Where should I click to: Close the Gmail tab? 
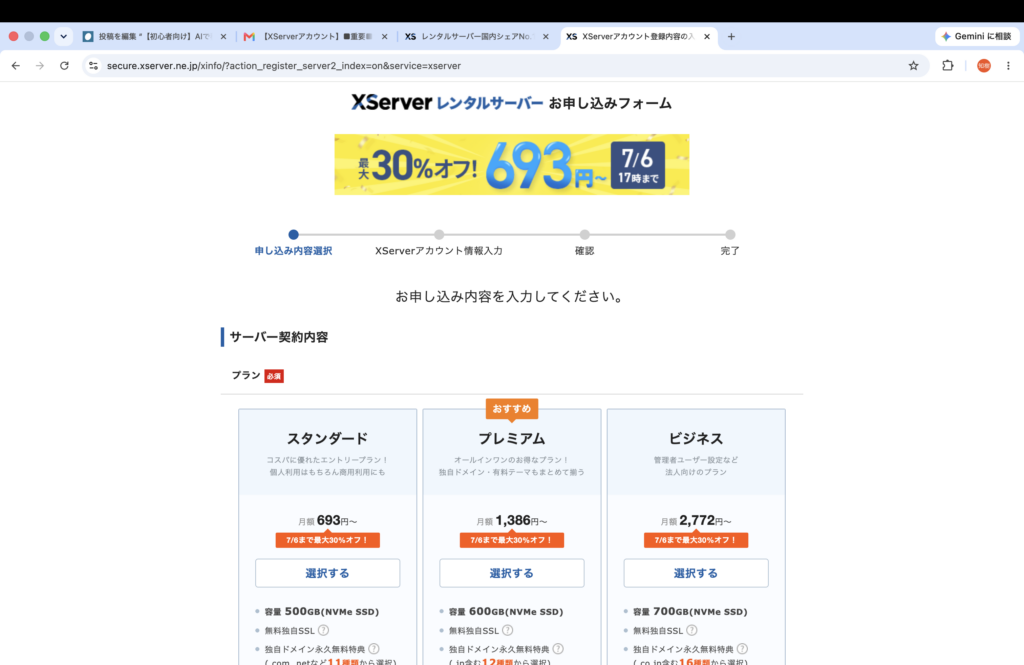tap(384, 37)
